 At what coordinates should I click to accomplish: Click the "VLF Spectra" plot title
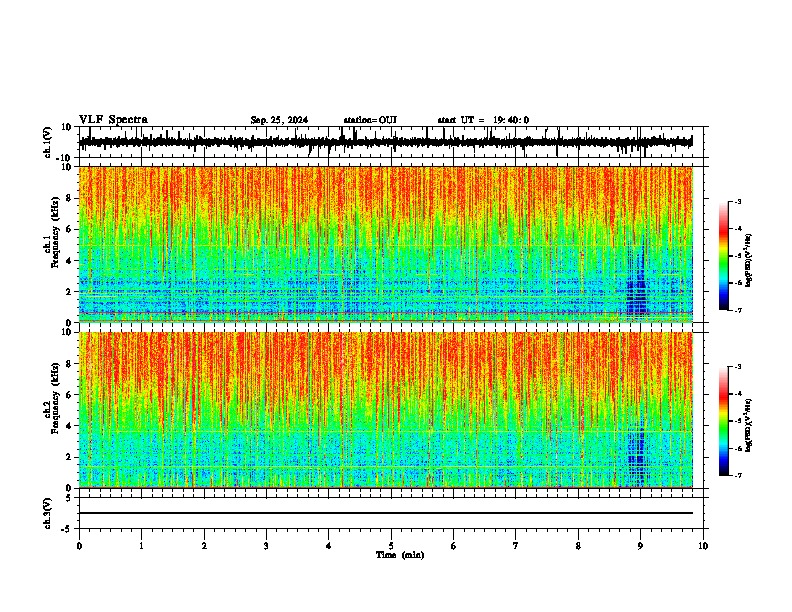[113, 120]
